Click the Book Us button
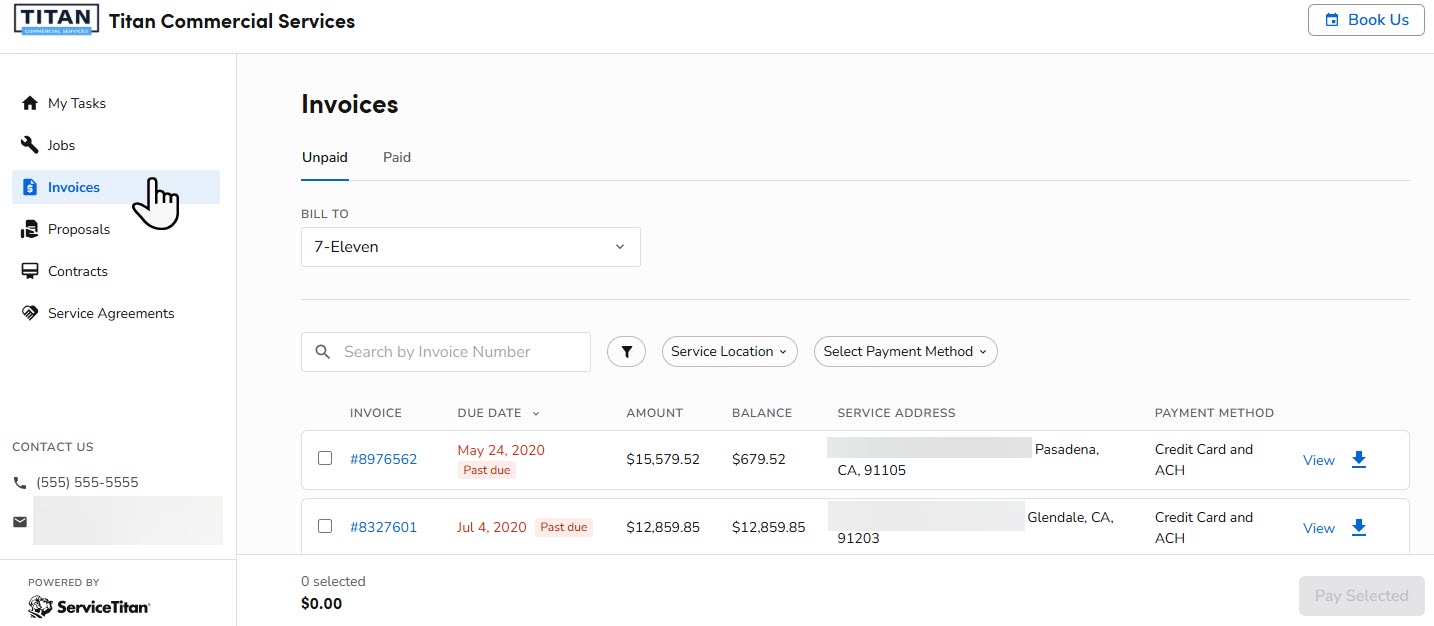This screenshot has height=626, width=1434. click(x=1366, y=19)
